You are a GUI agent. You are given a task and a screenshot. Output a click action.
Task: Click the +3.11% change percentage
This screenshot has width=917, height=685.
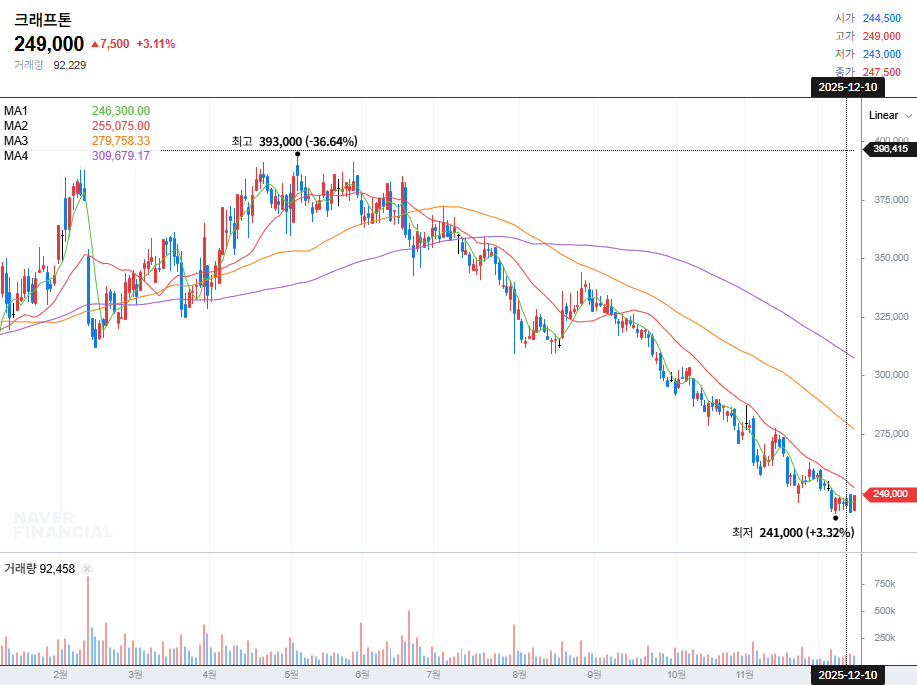156,44
